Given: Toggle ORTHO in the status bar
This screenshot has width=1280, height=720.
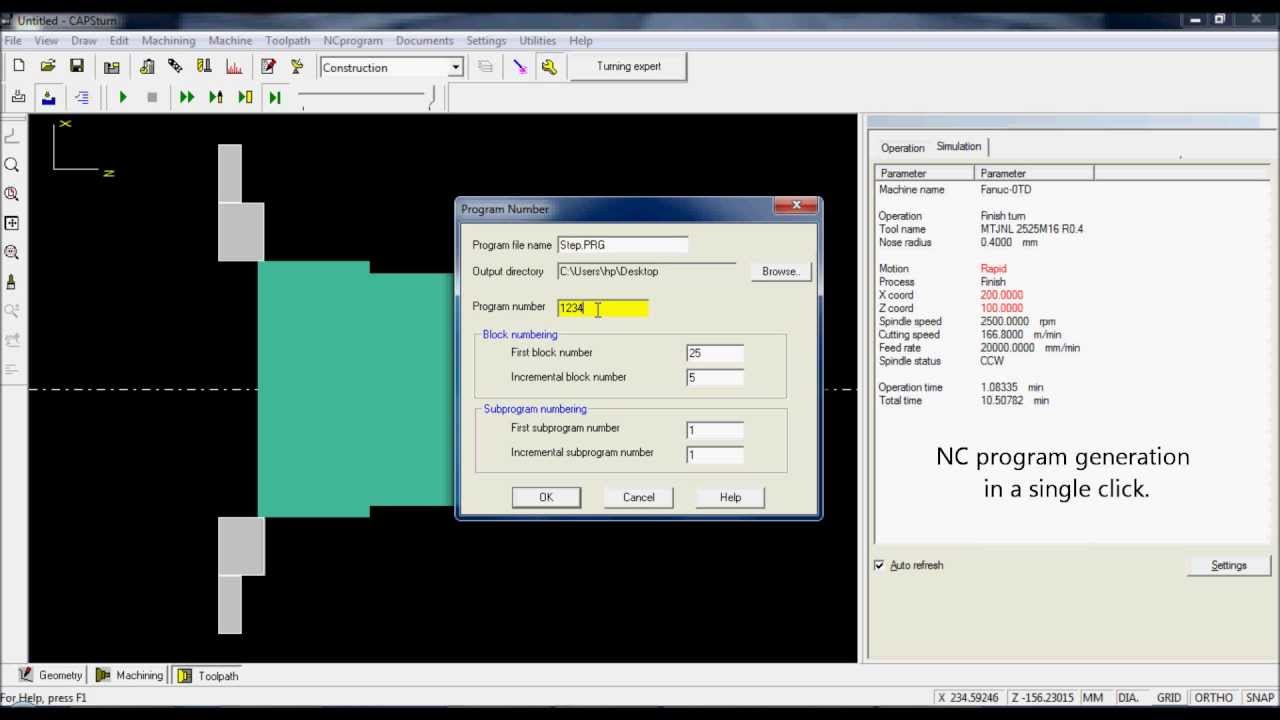Looking at the screenshot, I should (1213, 697).
